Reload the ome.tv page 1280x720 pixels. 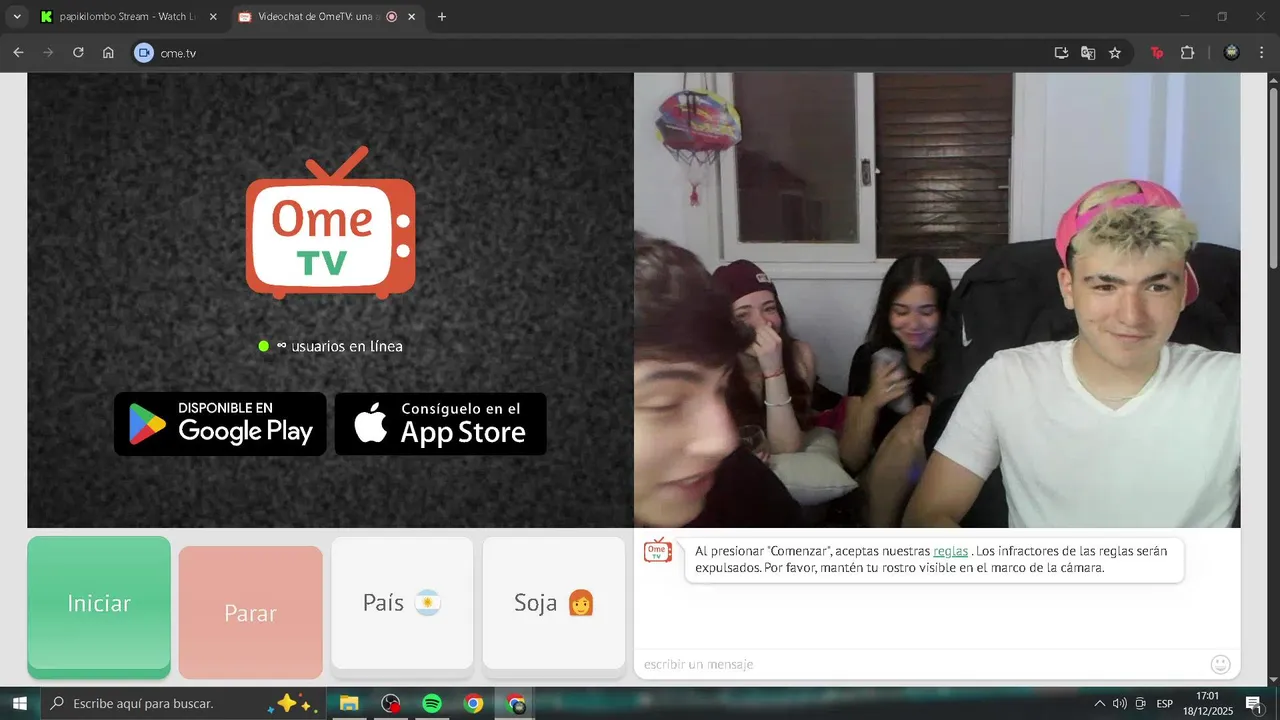78,53
